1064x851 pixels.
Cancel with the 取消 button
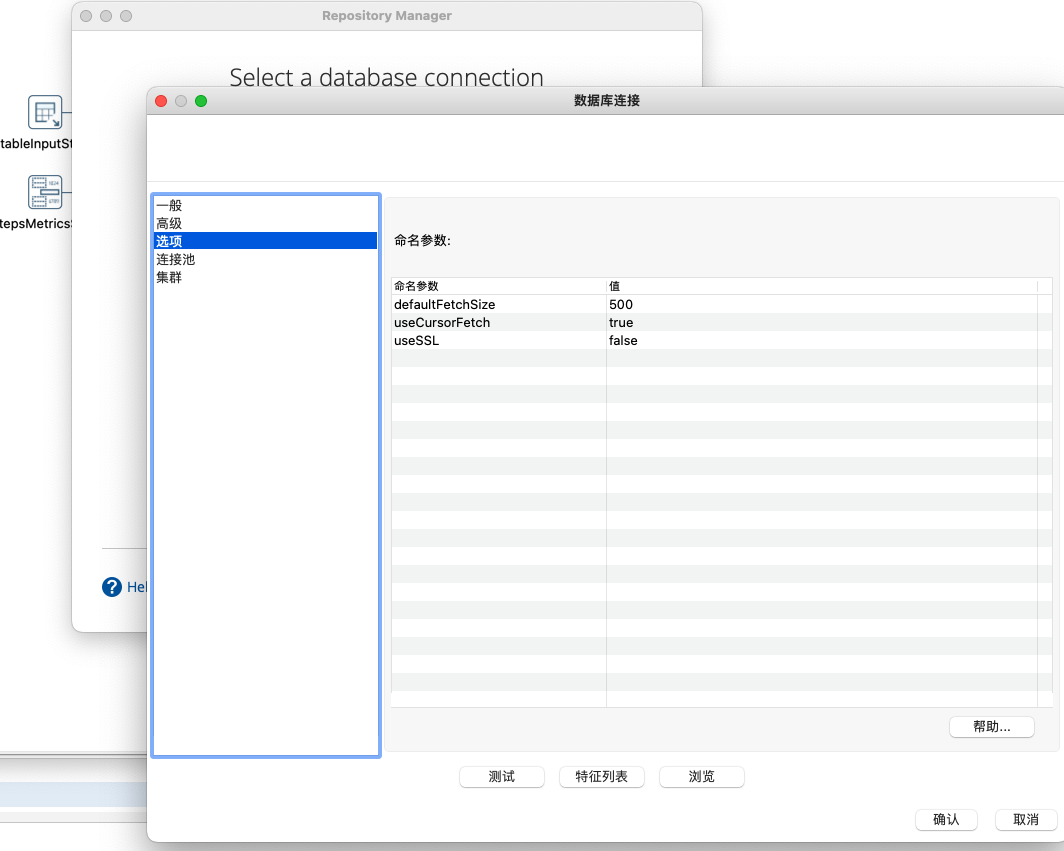click(1026, 820)
